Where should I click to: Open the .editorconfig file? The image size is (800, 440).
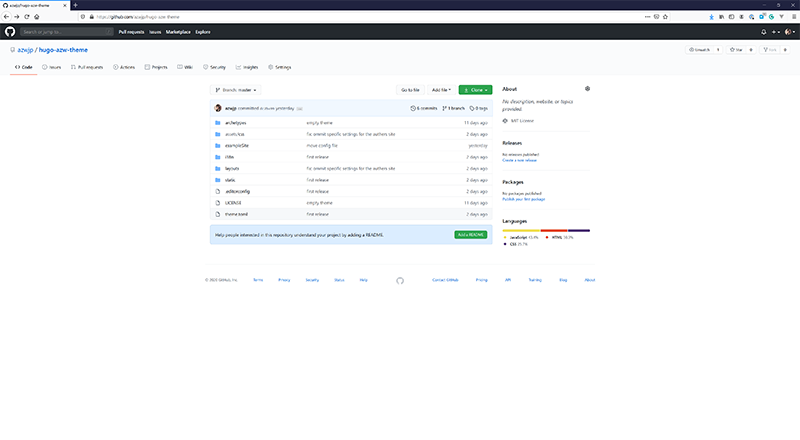click(x=237, y=191)
